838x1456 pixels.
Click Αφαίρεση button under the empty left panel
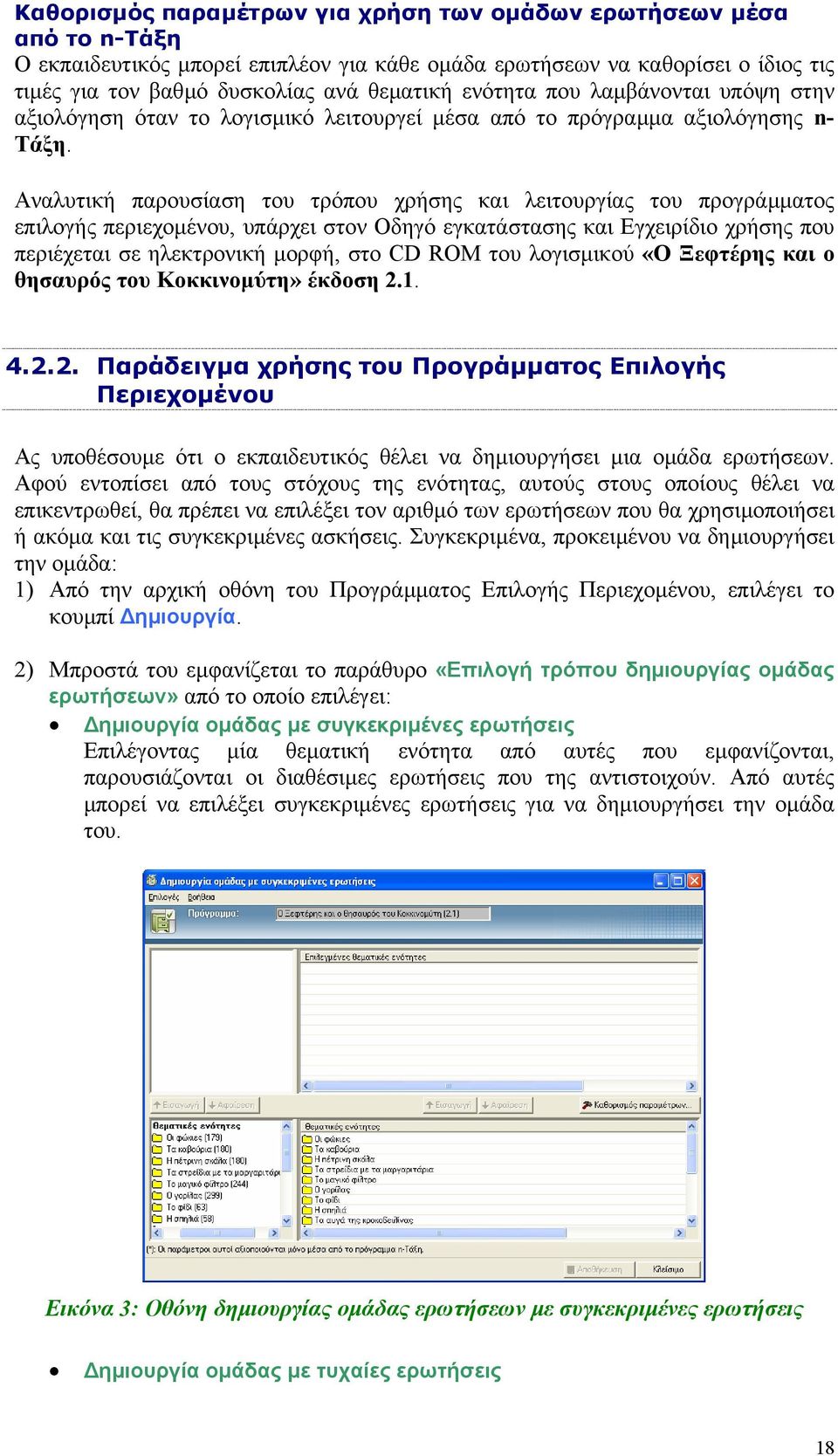231,1105
